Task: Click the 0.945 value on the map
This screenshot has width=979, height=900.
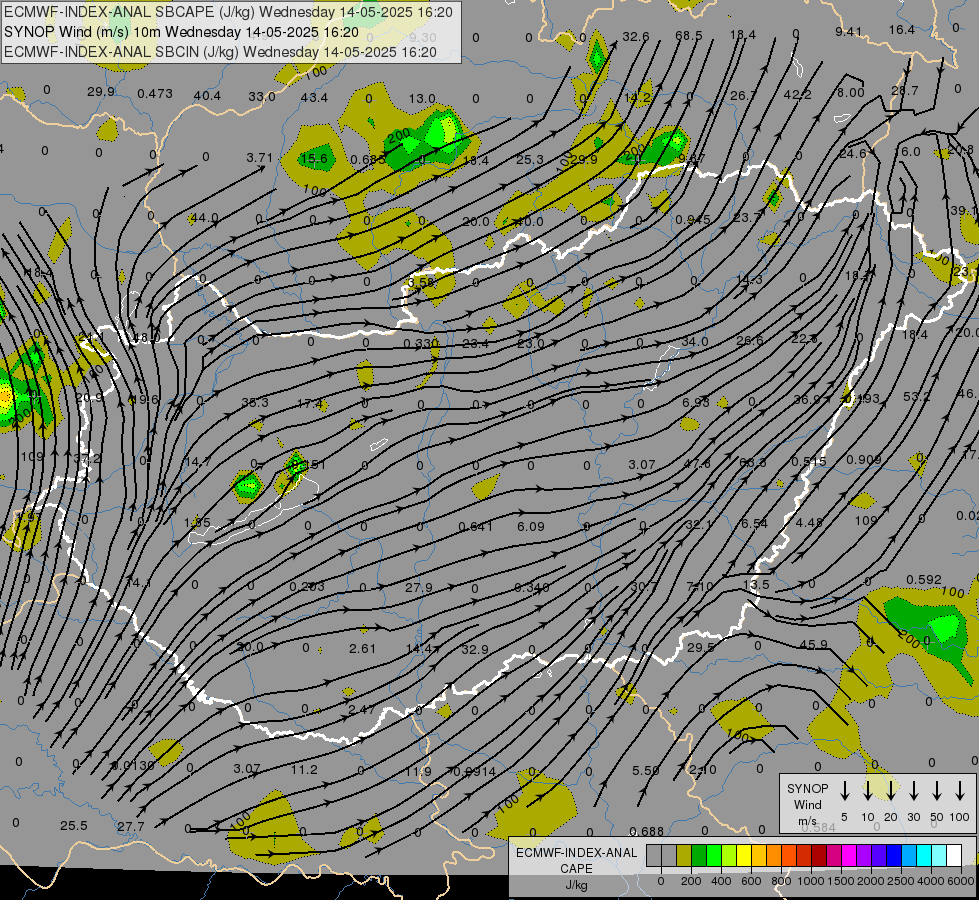Action: tap(692, 220)
